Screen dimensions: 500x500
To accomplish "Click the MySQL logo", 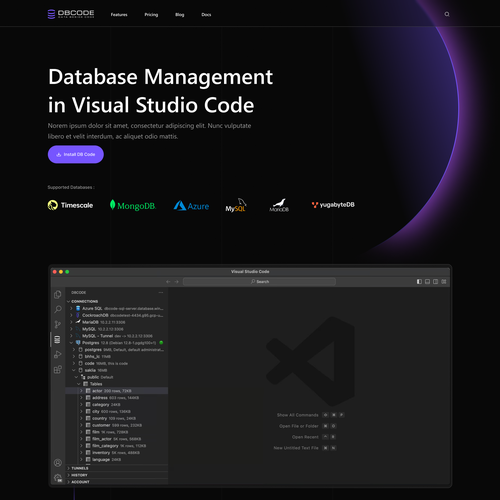I will (236, 205).
